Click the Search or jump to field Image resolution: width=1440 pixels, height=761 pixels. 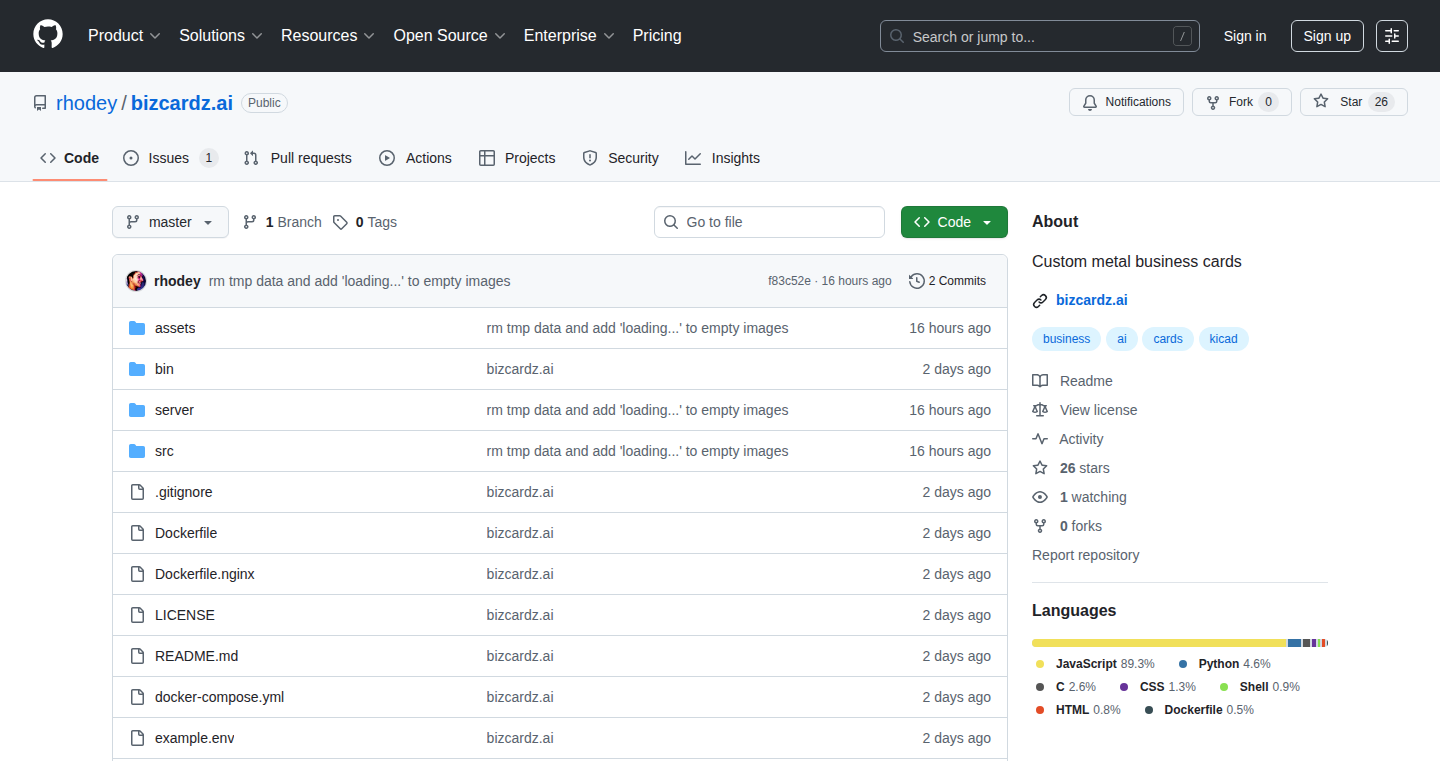[x=1040, y=36]
